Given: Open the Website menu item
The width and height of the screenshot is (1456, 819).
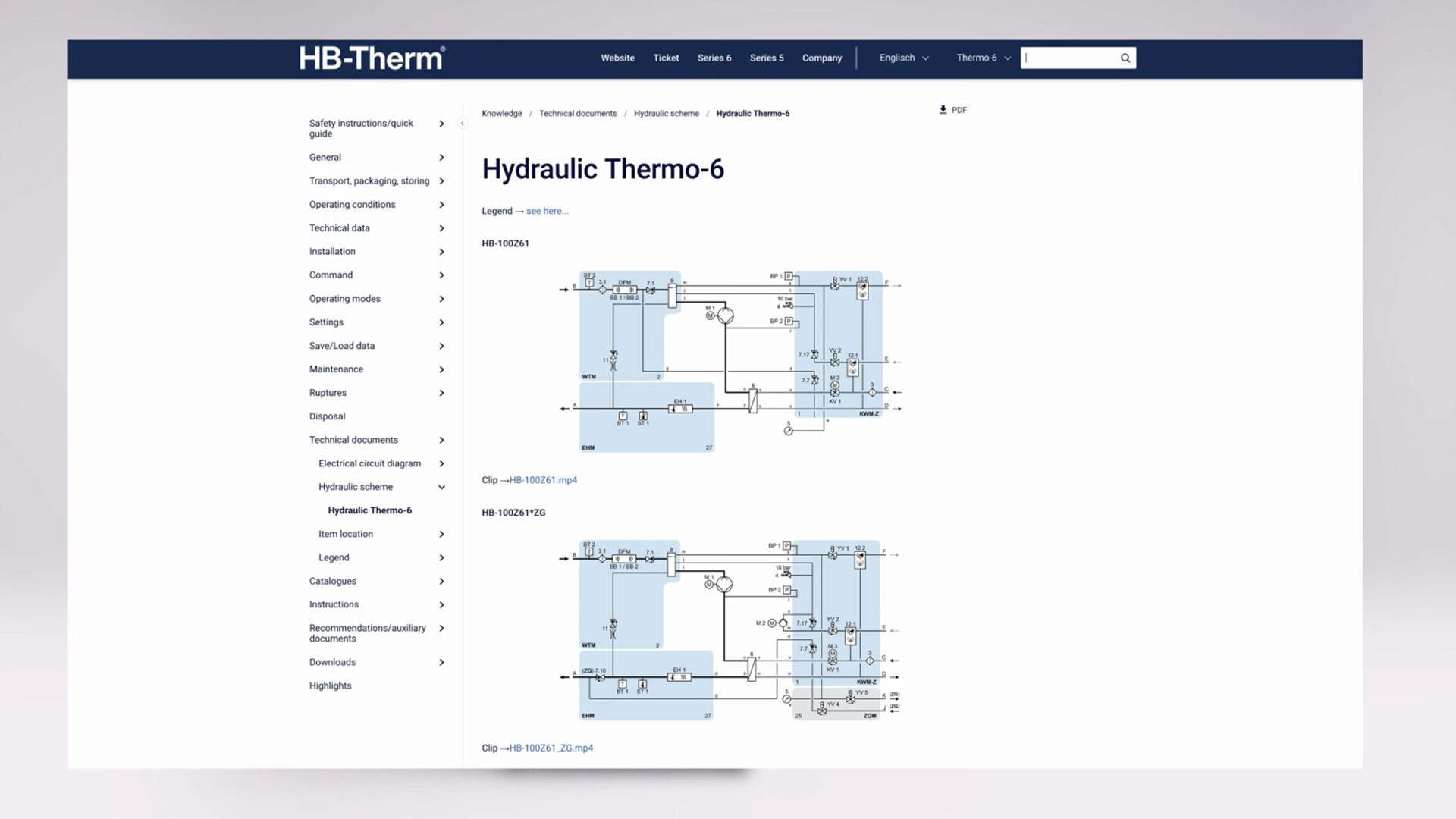Looking at the screenshot, I should (617, 58).
